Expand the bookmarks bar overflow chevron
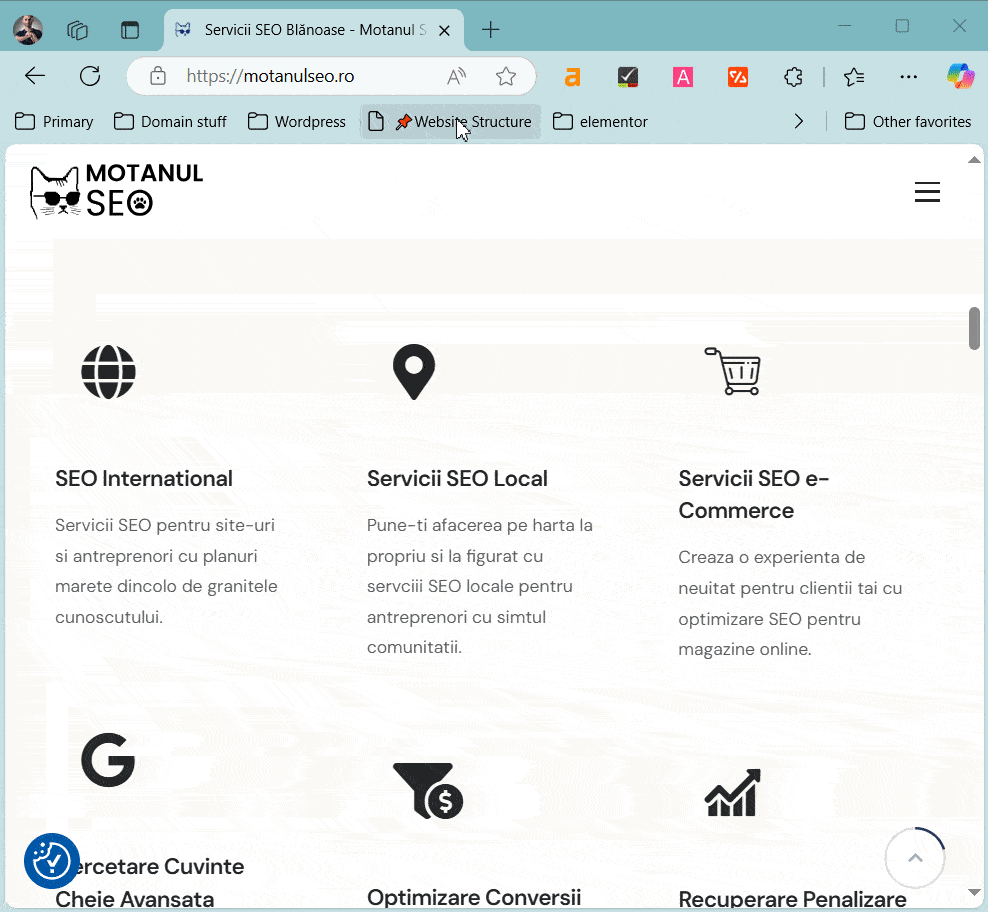 (x=798, y=121)
